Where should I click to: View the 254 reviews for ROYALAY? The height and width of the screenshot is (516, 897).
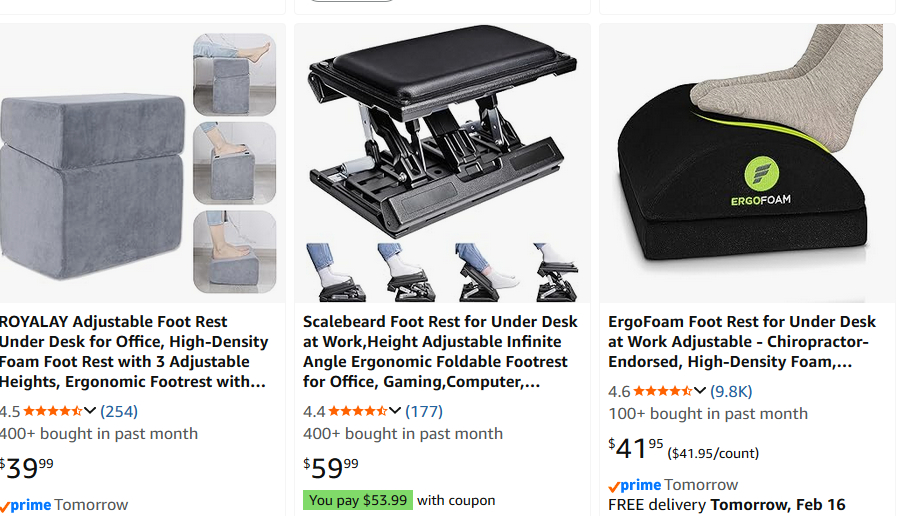[x=119, y=411]
